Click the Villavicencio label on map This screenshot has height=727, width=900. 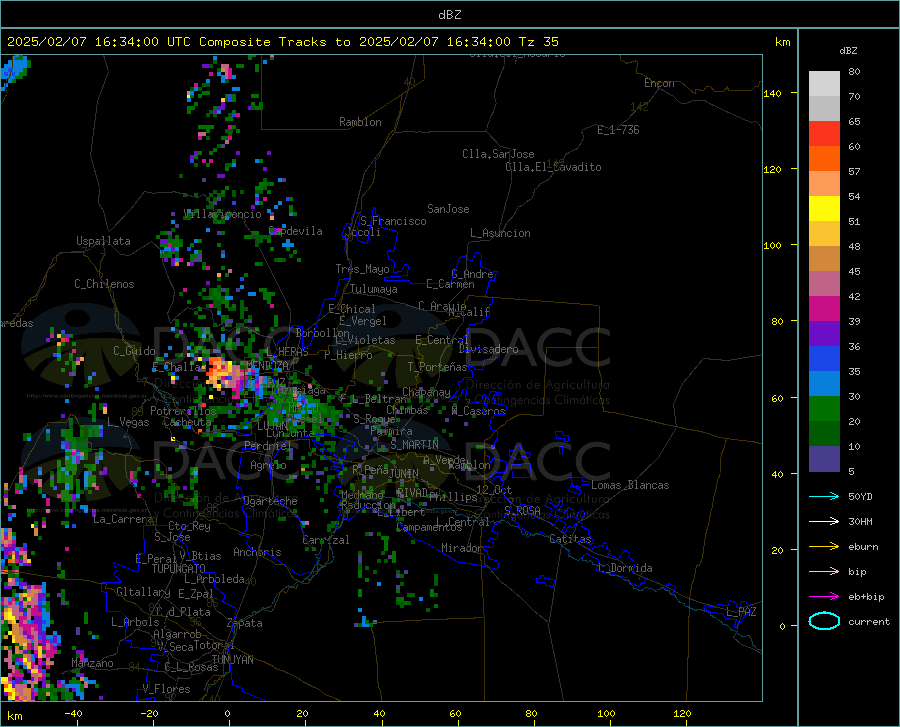point(222,214)
